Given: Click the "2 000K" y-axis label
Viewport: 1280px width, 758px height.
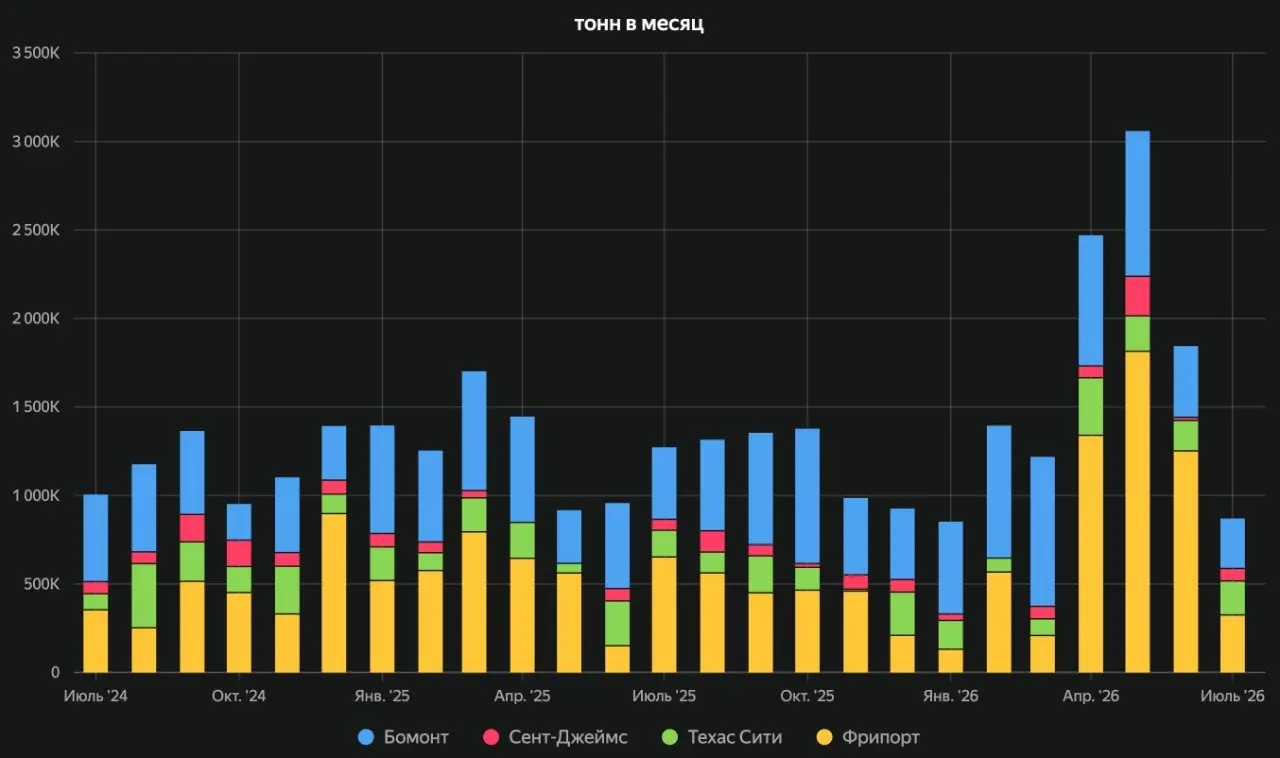Looking at the screenshot, I should (x=36, y=318).
